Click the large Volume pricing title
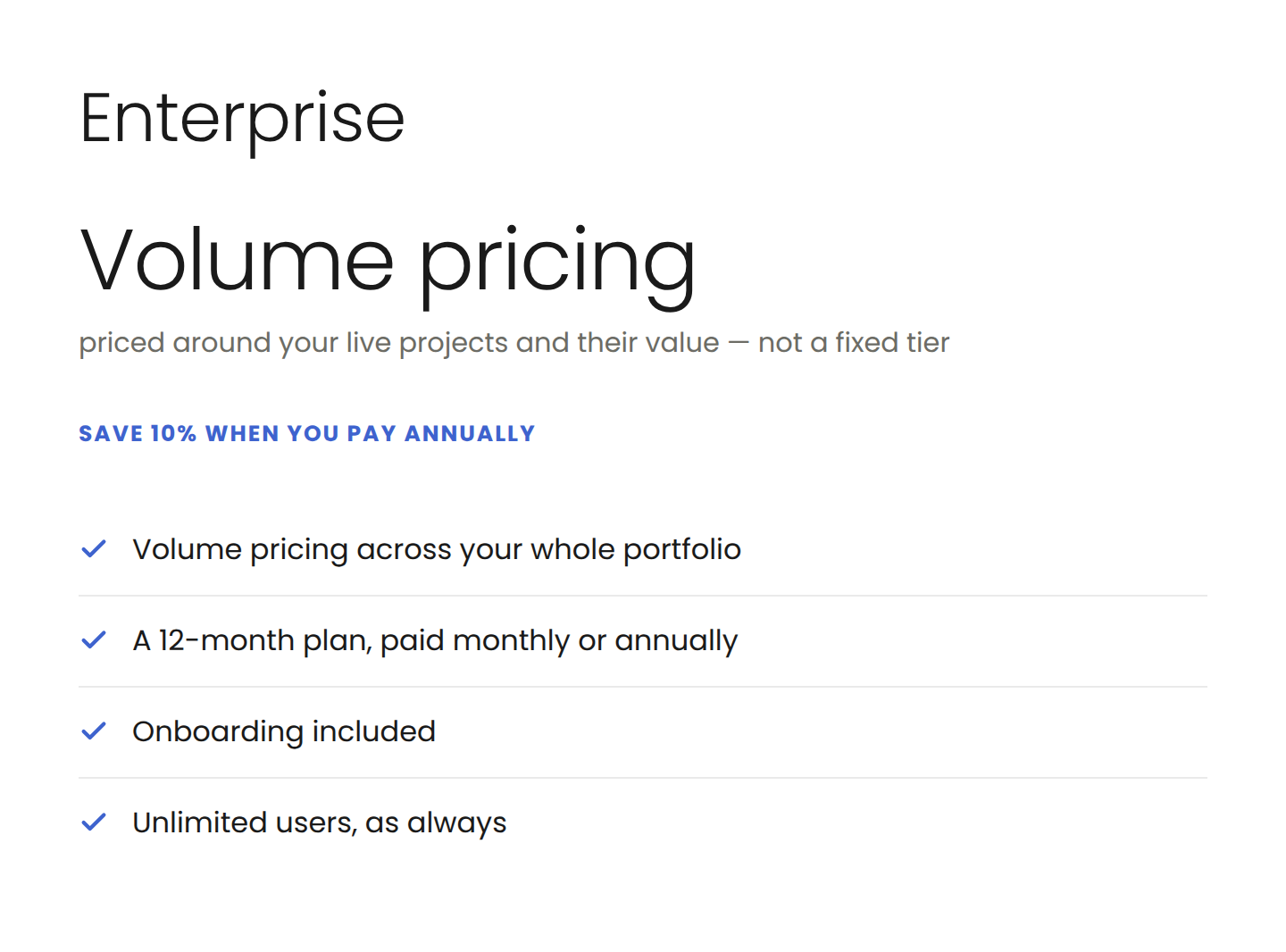 coord(388,263)
